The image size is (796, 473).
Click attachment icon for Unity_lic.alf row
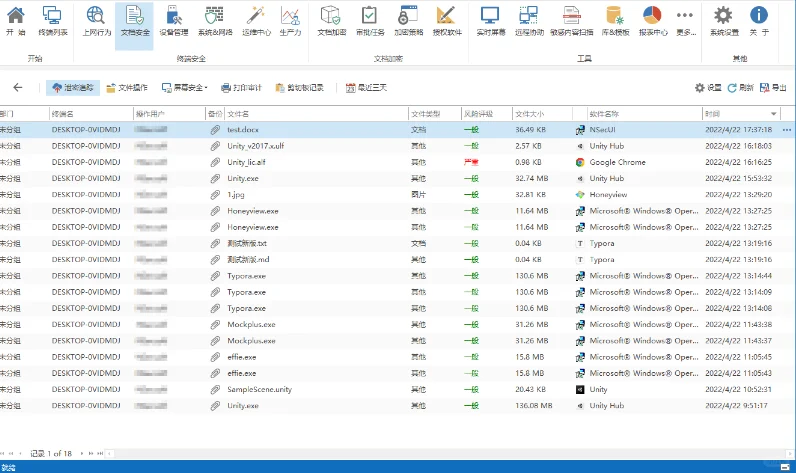click(215, 162)
